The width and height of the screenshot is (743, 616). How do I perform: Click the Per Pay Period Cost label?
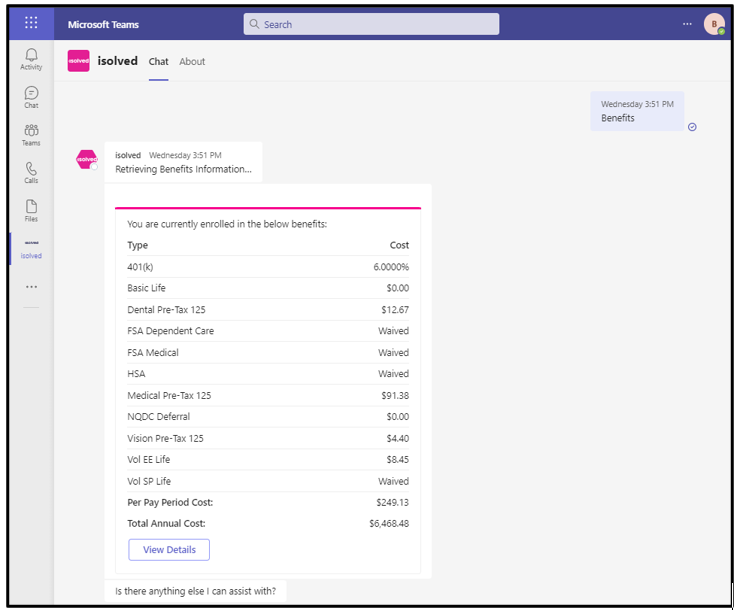tap(170, 503)
